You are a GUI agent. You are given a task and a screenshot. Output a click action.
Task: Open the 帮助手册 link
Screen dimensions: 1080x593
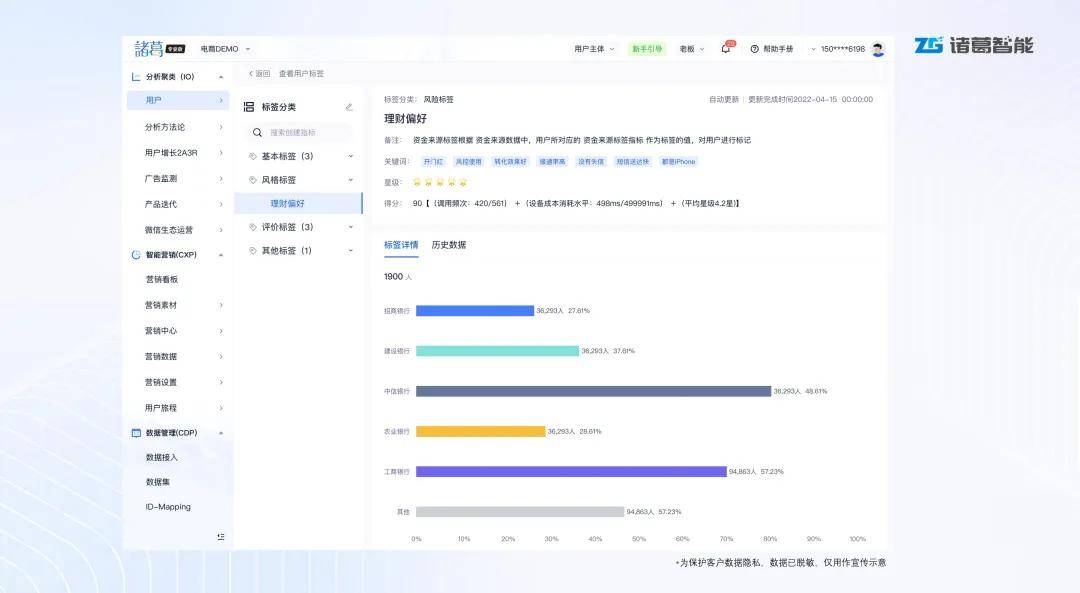(x=778, y=49)
